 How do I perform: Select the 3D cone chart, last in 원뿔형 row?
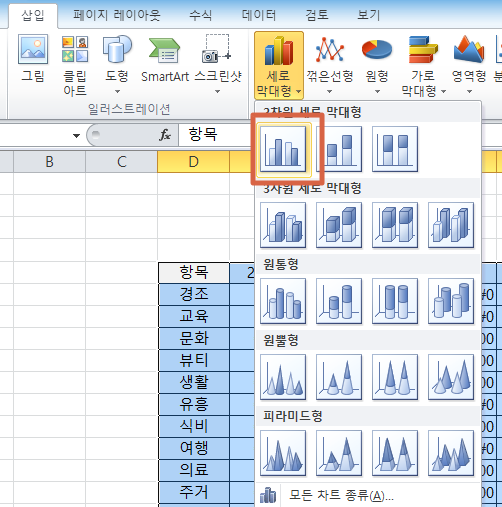pyautogui.click(x=451, y=377)
